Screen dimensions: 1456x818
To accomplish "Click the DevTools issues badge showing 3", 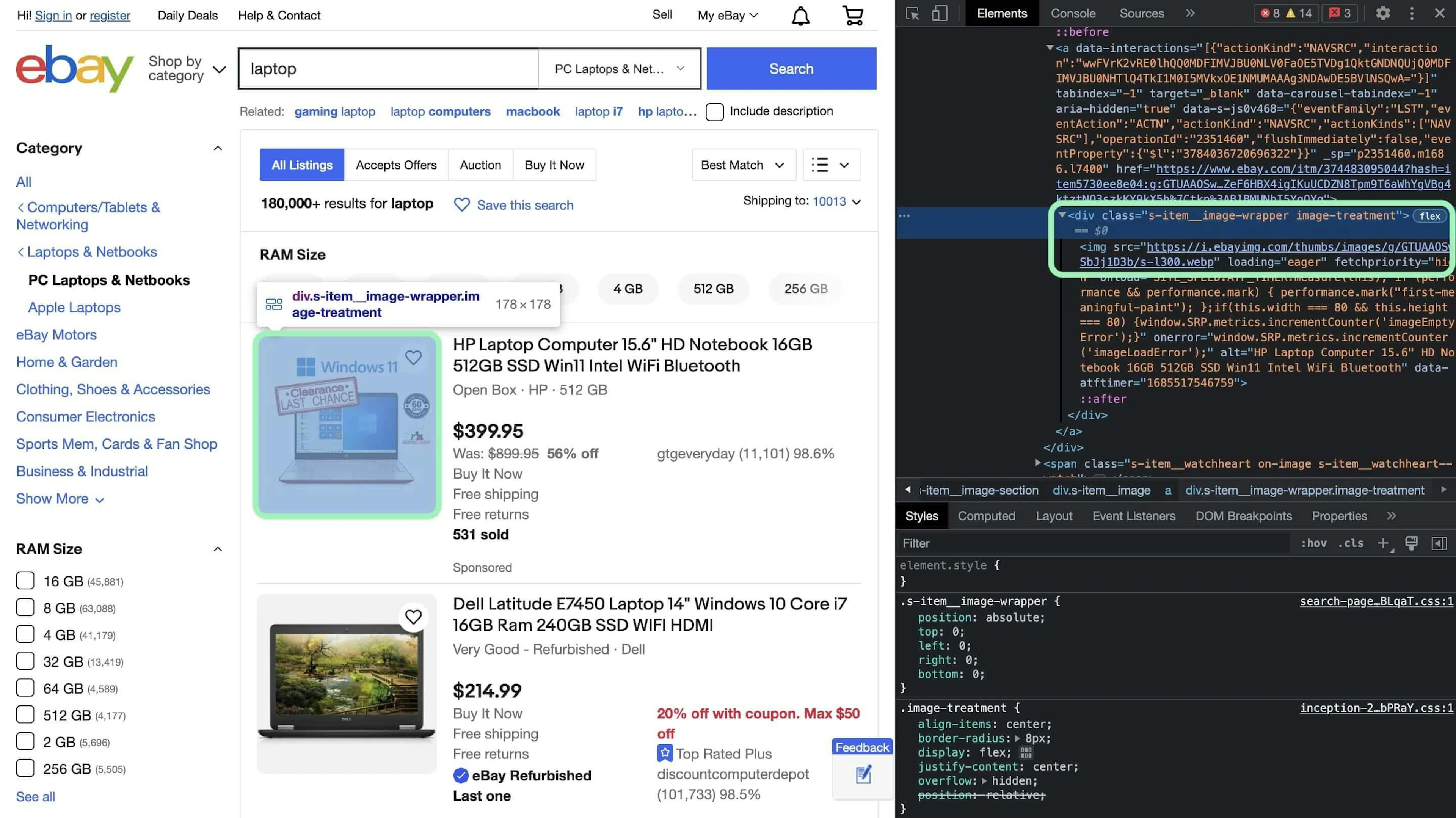I will tap(1340, 13).
